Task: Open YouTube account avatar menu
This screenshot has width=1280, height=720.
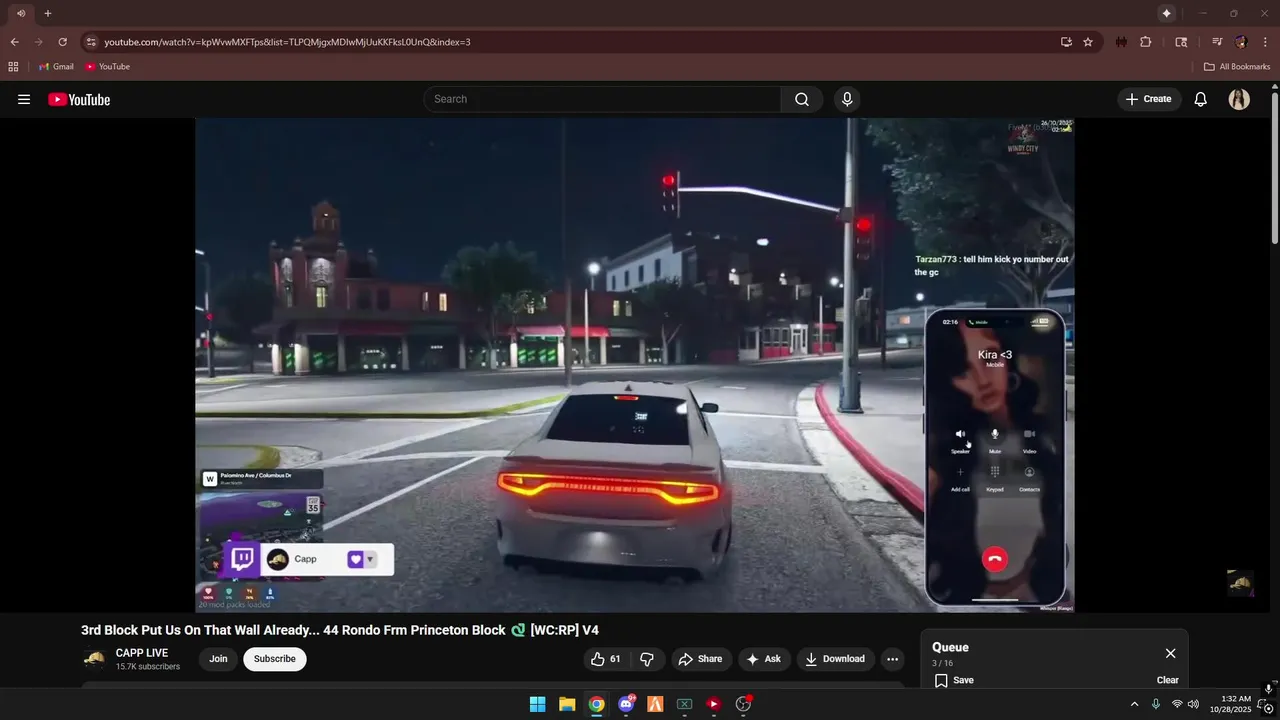Action: click(1239, 99)
